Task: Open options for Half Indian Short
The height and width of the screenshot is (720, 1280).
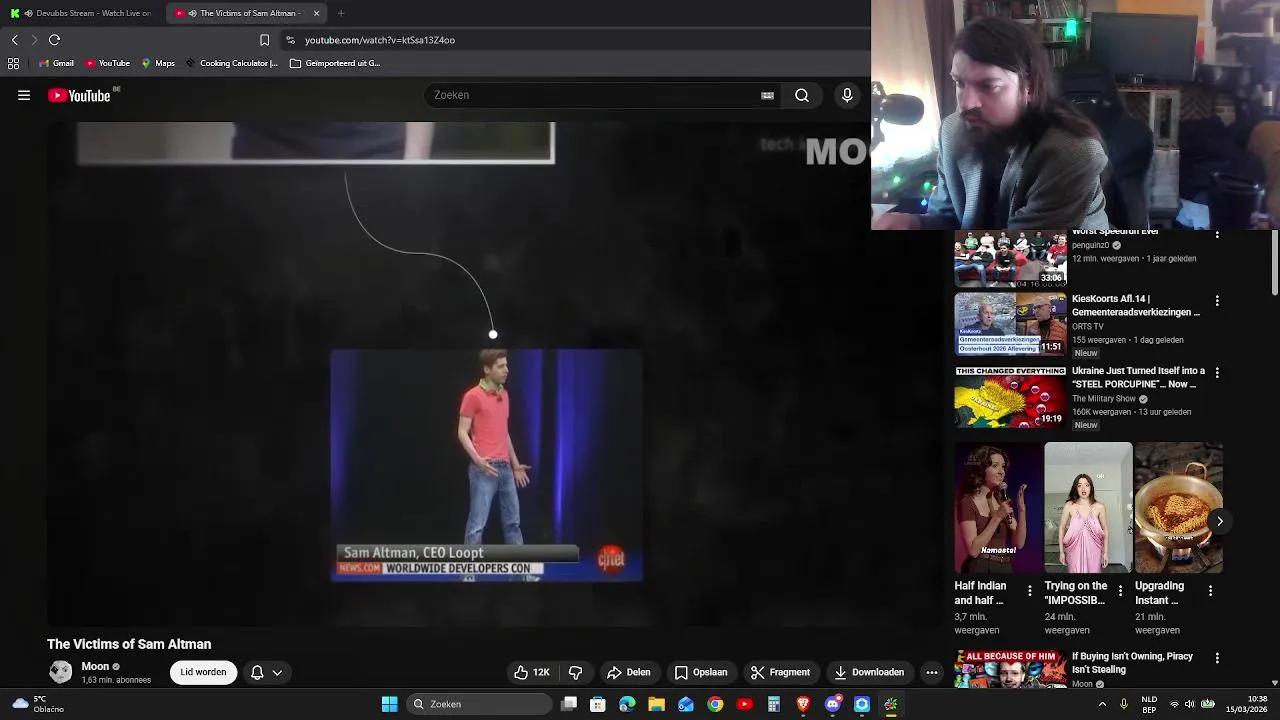Action: point(1030,591)
